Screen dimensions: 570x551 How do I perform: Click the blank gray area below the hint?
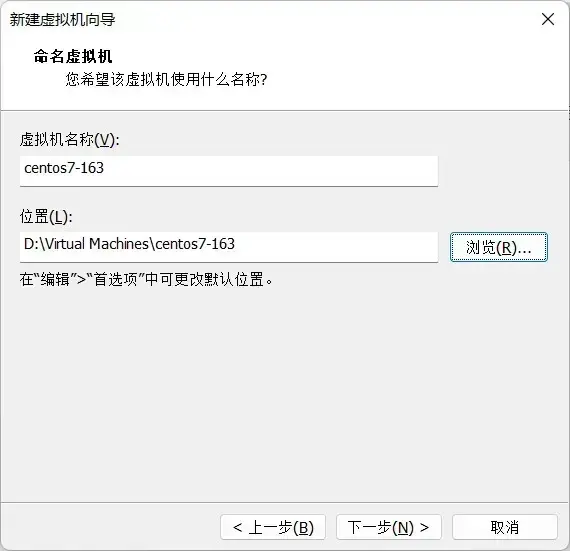(285, 393)
